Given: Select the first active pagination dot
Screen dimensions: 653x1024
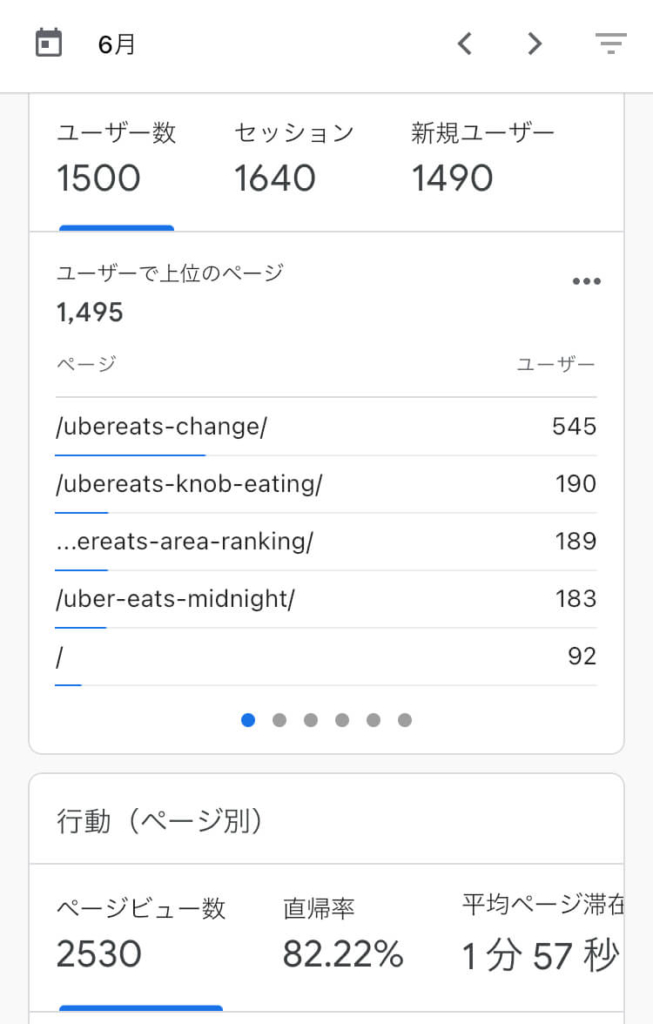Looking at the screenshot, I should 248,720.
